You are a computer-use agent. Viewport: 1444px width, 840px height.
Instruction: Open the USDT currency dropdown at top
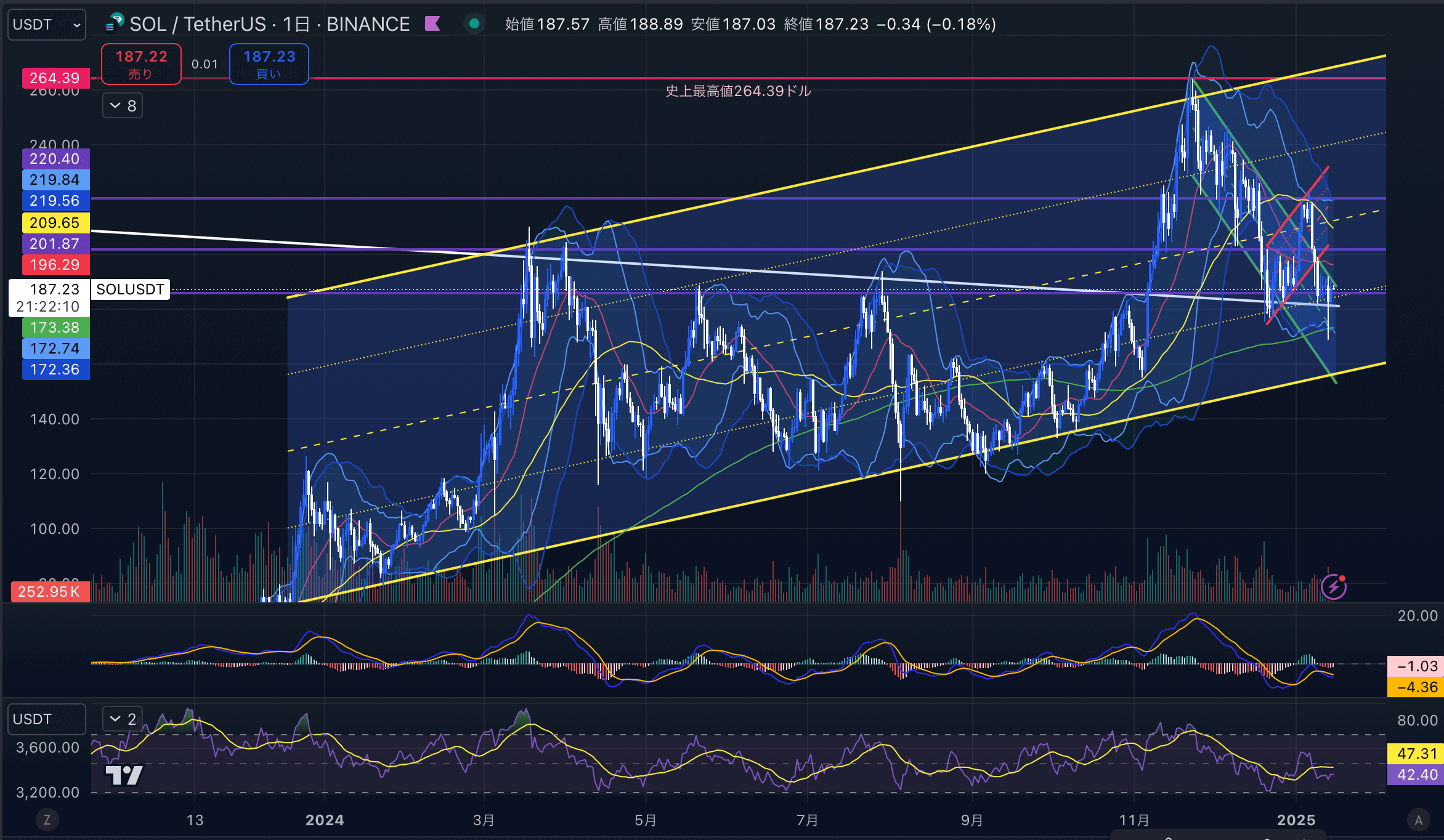(x=47, y=25)
